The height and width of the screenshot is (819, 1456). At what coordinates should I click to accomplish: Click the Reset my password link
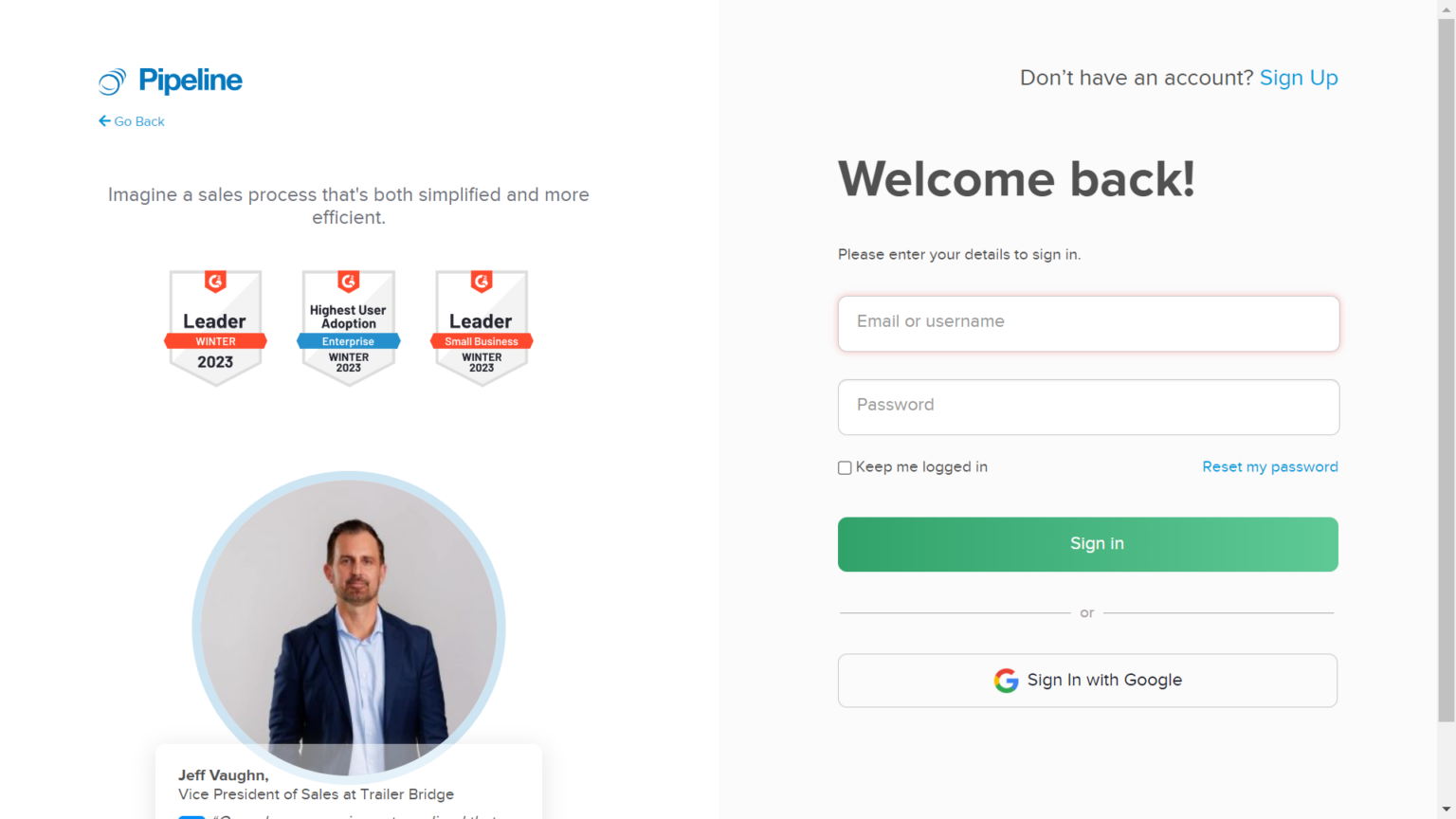pos(1270,466)
